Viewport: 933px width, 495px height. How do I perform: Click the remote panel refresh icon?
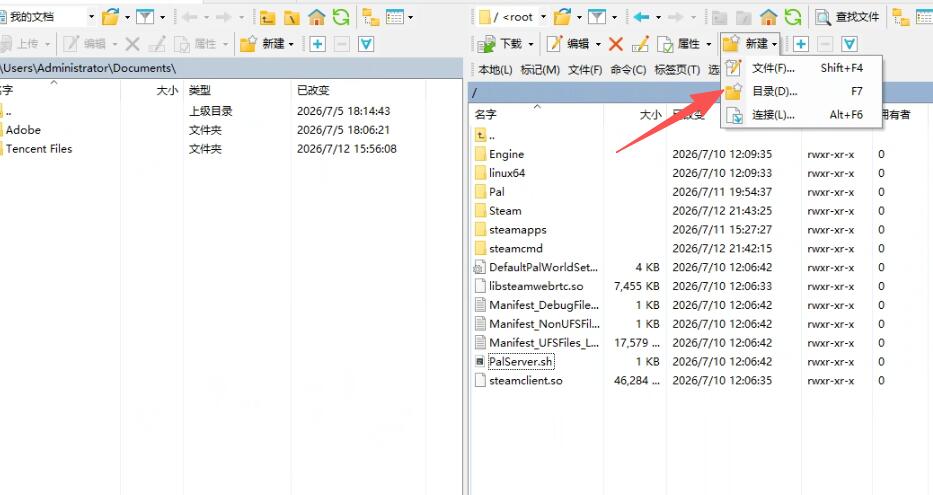(x=793, y=17)
